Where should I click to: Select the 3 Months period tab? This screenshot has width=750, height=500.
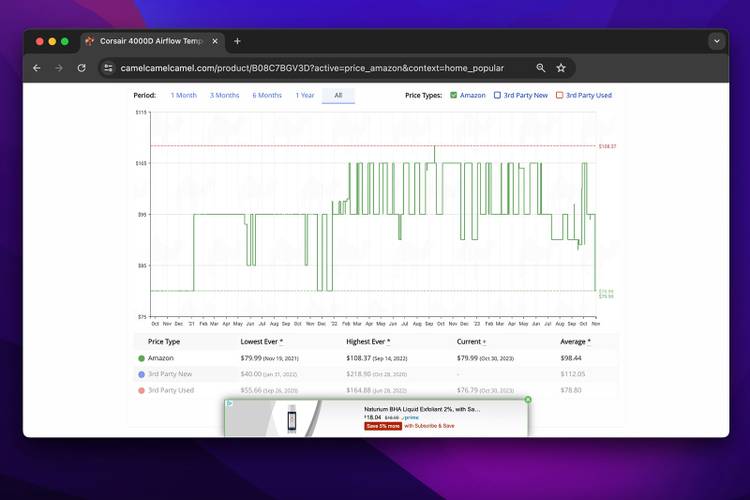[224, 96]
